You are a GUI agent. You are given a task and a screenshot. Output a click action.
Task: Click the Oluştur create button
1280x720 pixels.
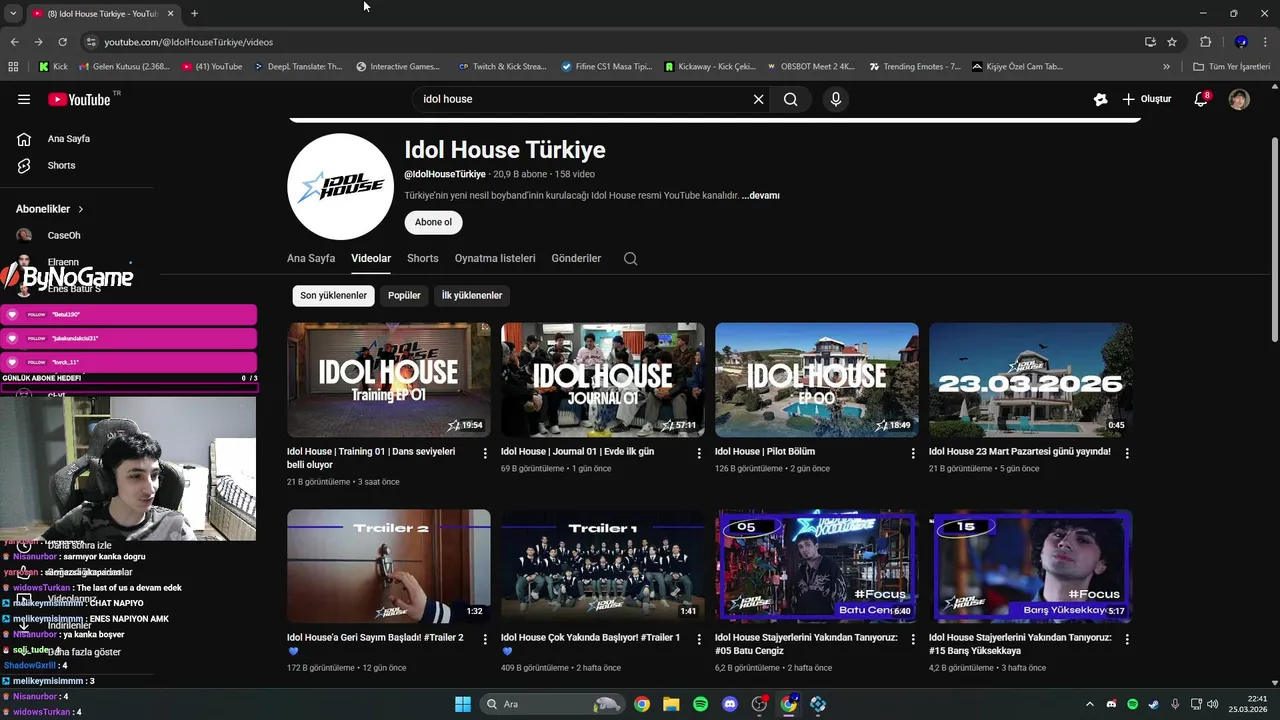1146,99
